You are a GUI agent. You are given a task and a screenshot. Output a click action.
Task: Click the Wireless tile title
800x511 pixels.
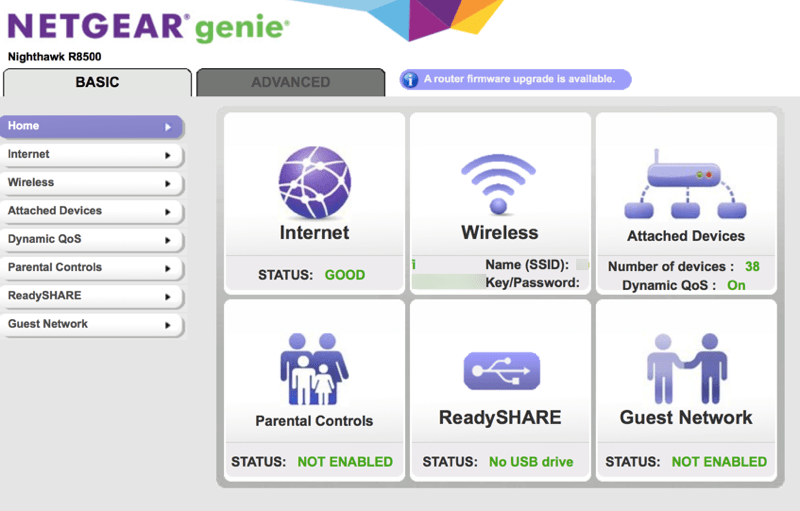coord(499,233)
